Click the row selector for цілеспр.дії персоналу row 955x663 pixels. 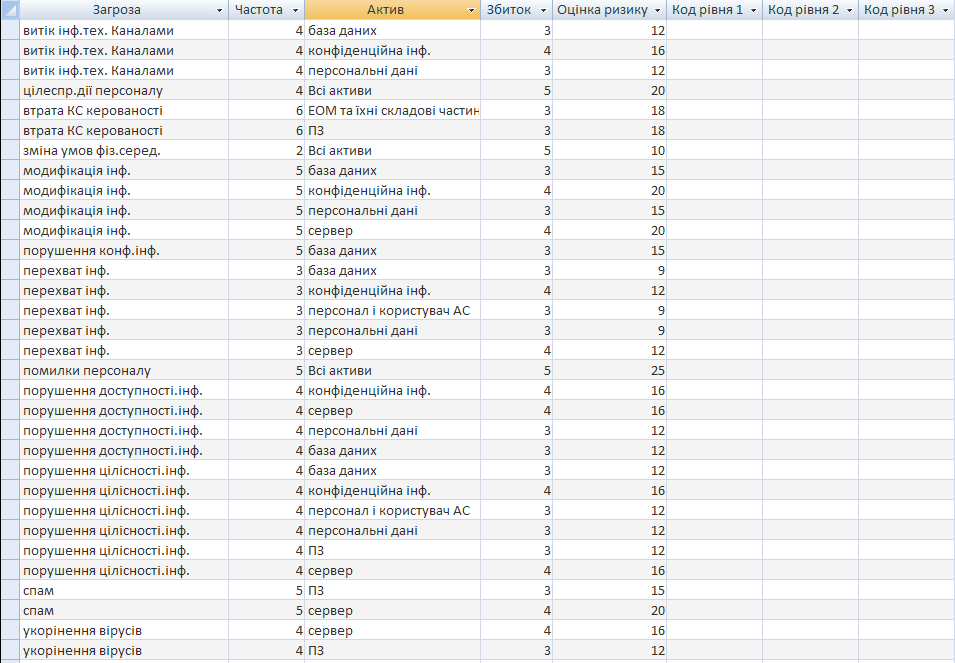point(10,91)
